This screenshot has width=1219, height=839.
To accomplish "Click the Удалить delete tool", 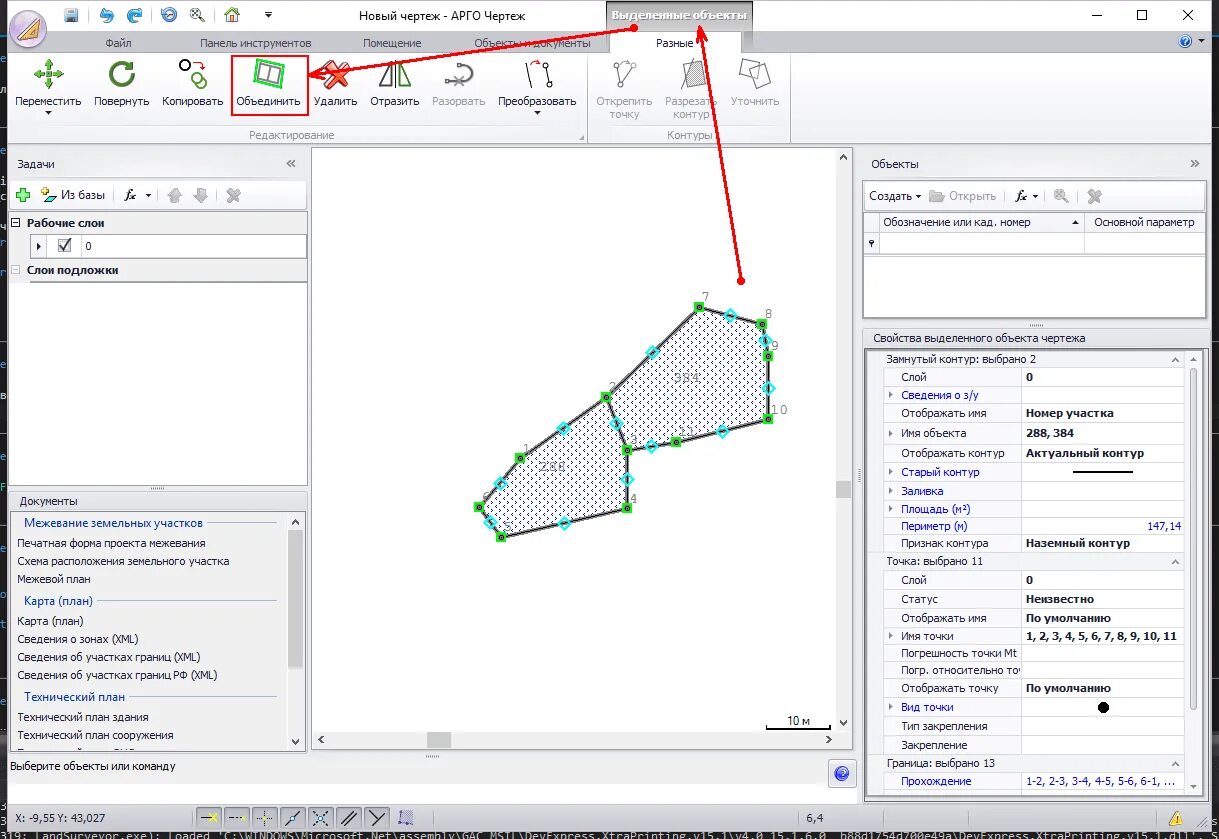I will tap(336, 85).
